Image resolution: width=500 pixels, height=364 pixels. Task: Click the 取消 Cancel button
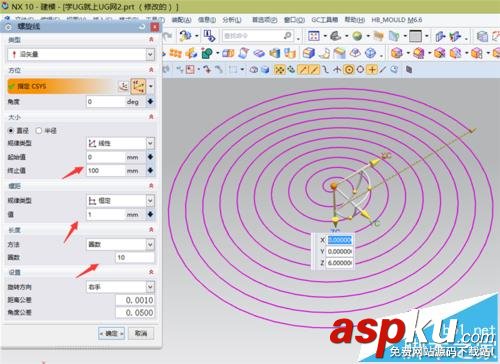tap(141, 333)
